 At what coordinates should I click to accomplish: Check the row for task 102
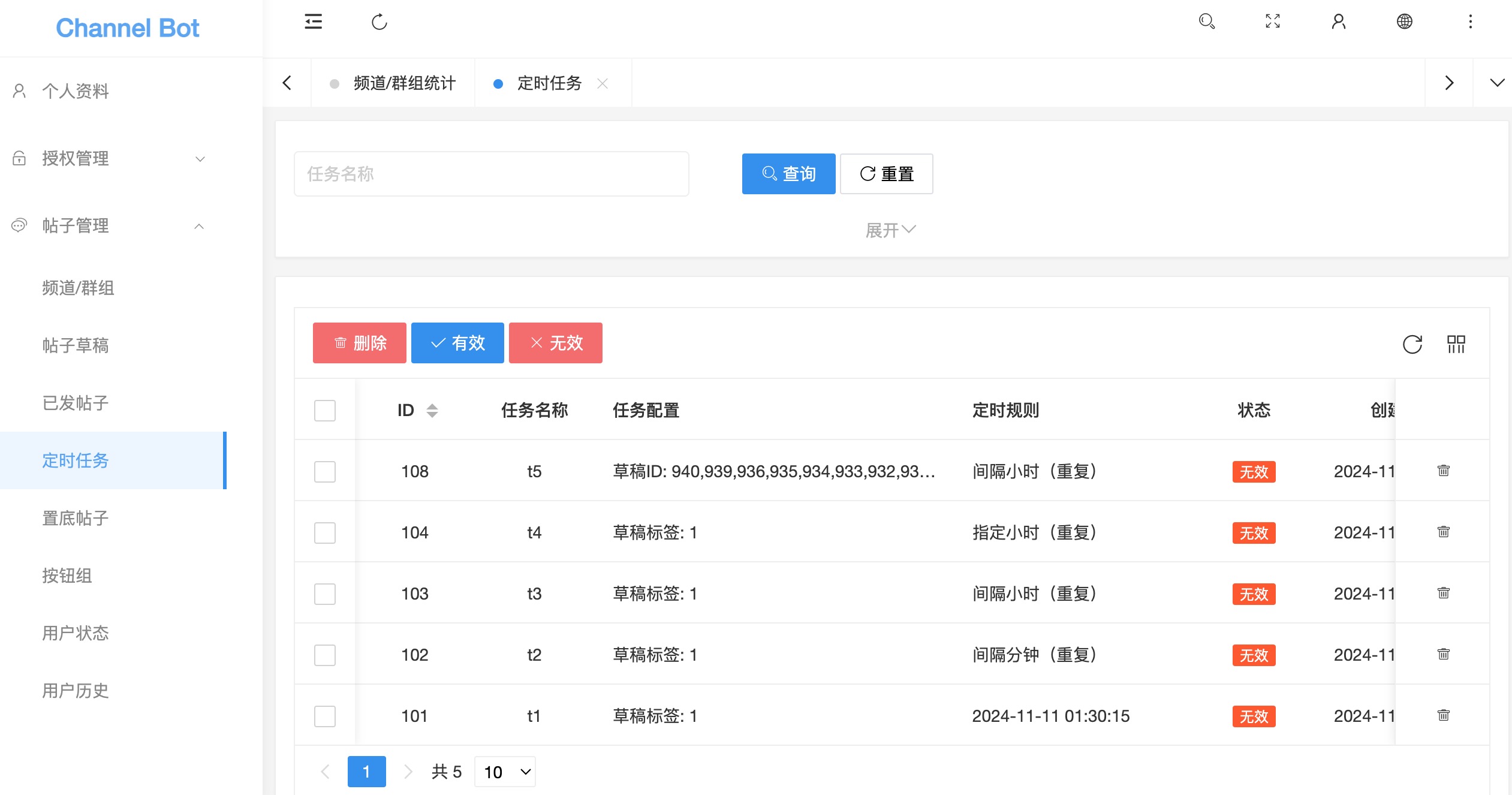325,655
